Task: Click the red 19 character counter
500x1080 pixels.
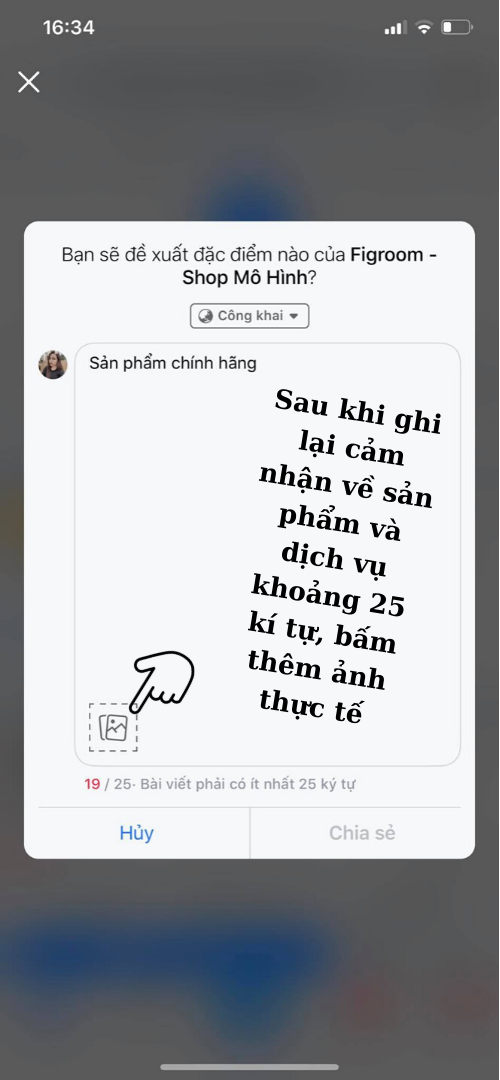Action: (x=92, y=784)
